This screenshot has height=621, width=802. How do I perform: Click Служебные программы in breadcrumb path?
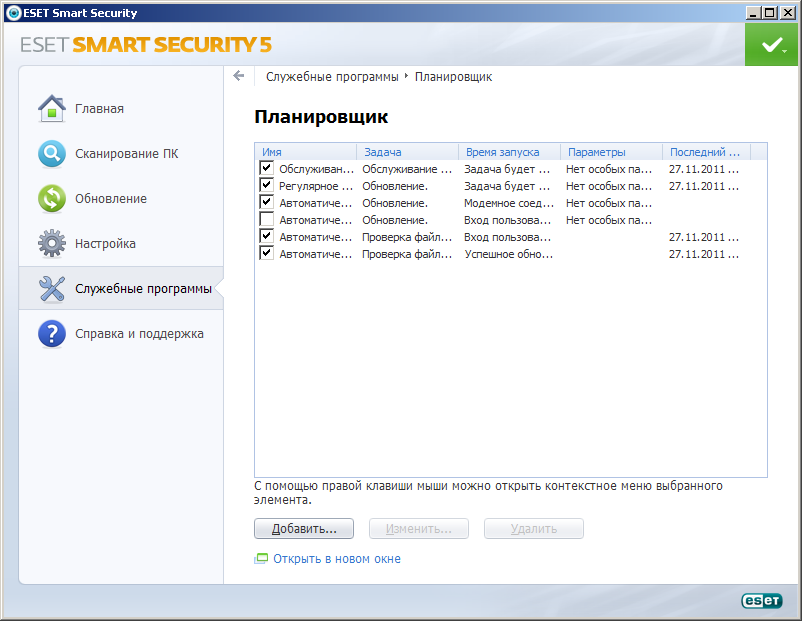(x=331, y=76)
